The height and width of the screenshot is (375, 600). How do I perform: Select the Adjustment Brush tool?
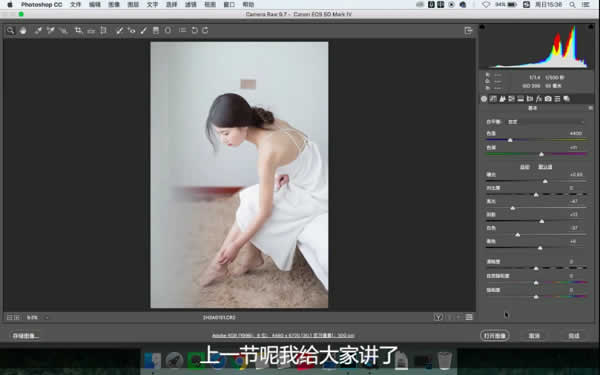(143, 30)
